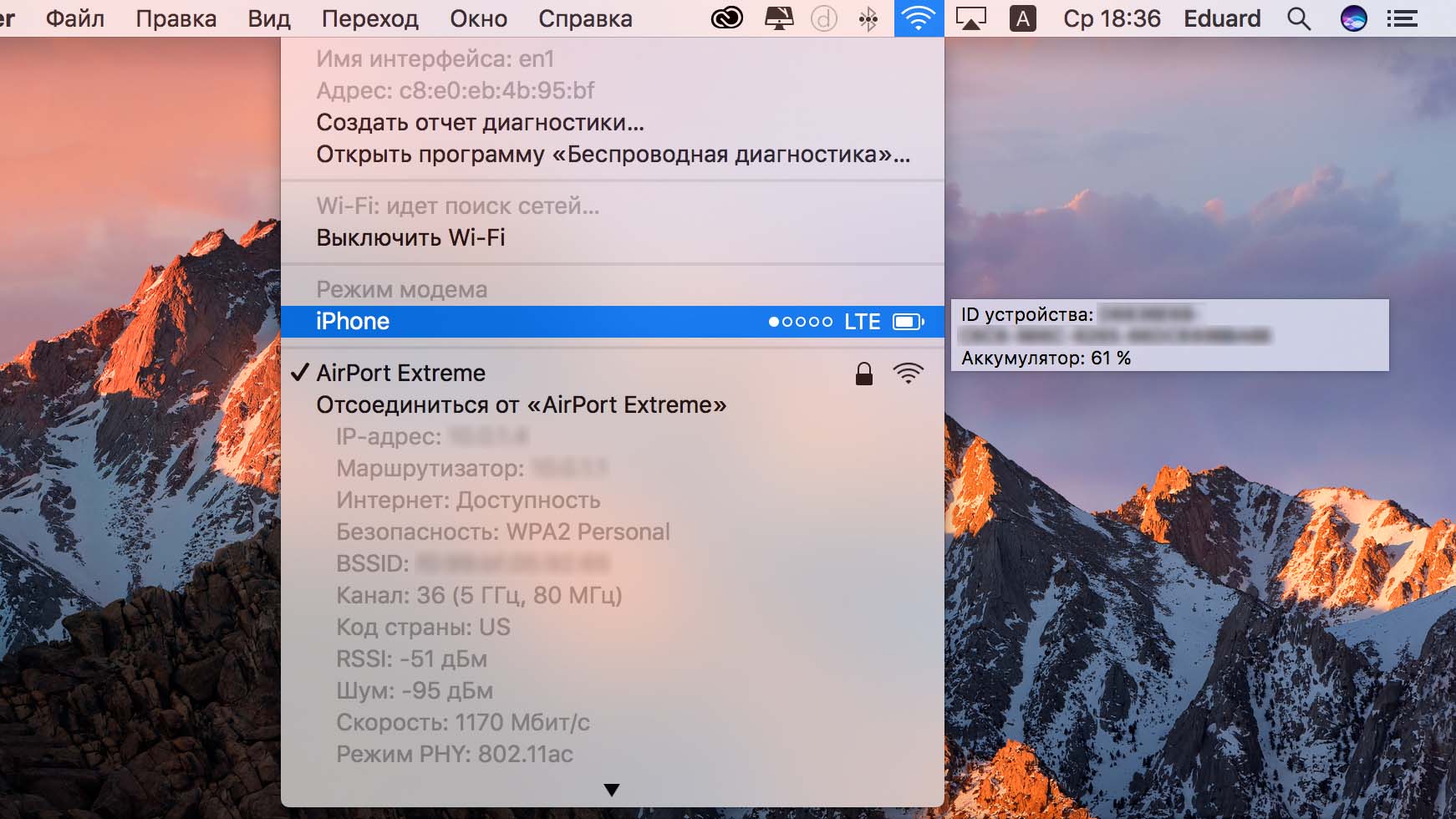Click the Шум: -95 дБм line
The width and height of the screenshot is (1456, 819).
(415, 691)
